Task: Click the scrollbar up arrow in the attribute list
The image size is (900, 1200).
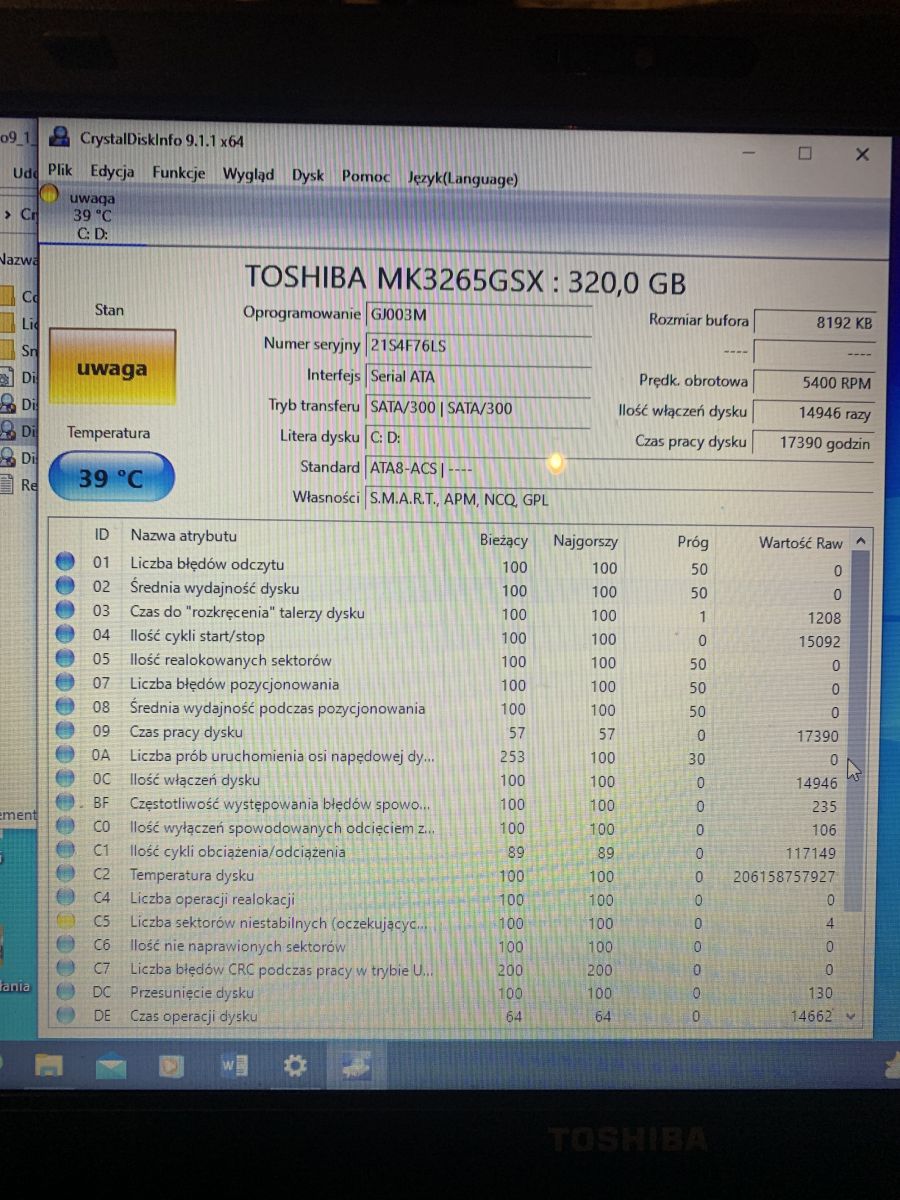Action: (861, 541)
